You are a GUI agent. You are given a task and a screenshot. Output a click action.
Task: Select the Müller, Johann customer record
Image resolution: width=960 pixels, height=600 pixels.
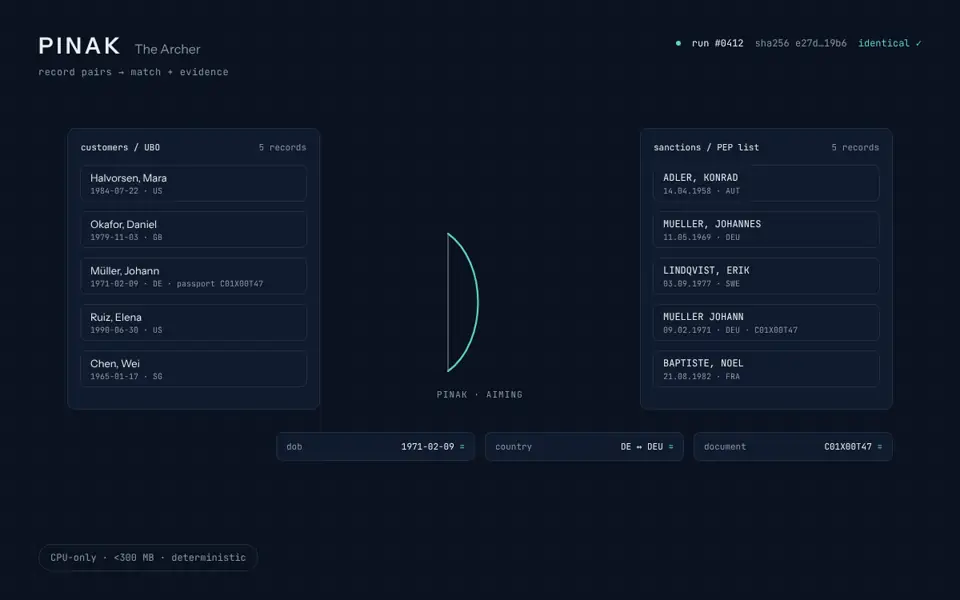pos(193,276)
